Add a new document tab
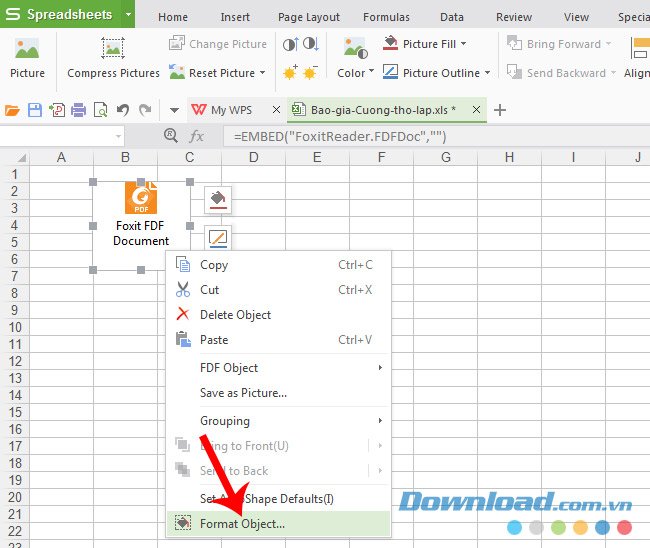Screen dimensions: 650x548 coord(500,110)
